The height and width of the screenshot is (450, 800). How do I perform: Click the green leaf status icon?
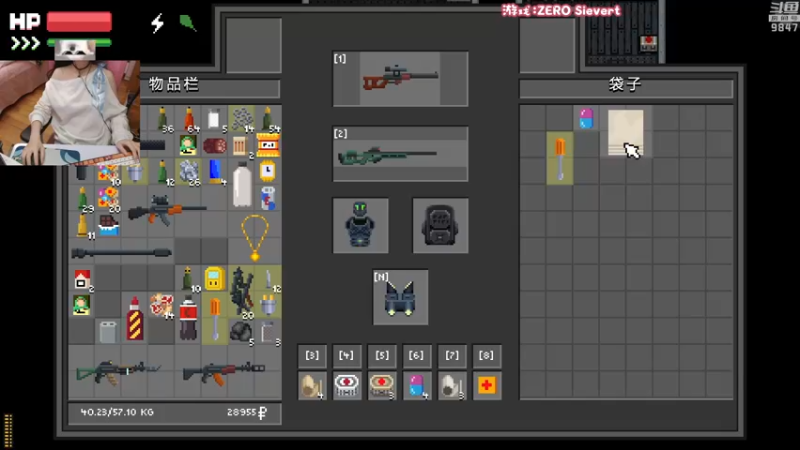(187, 23)
